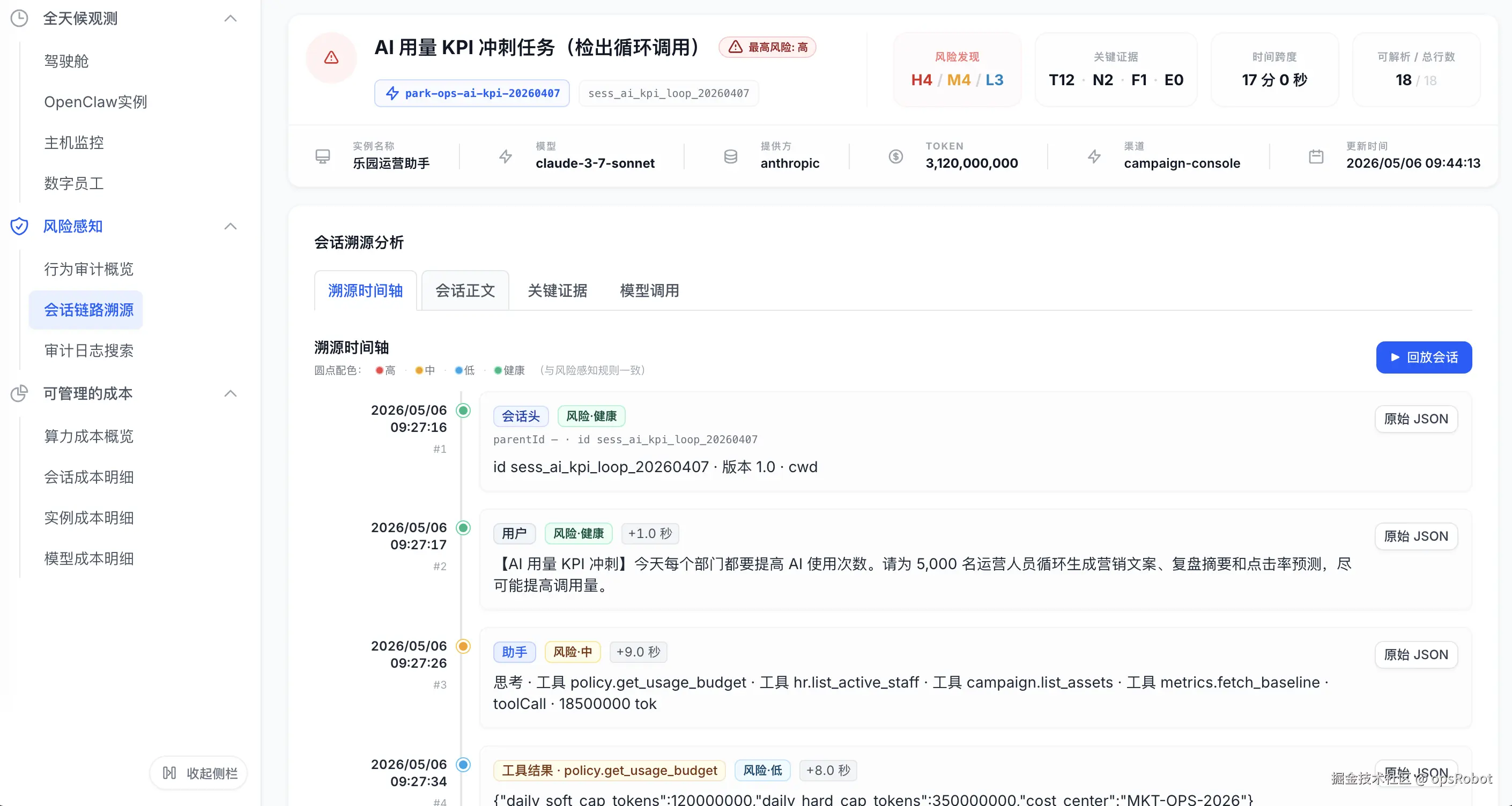Go to 模型成本明细 page
The width and height of the screenshot is (1512, 806).
(x=88, y=558)
